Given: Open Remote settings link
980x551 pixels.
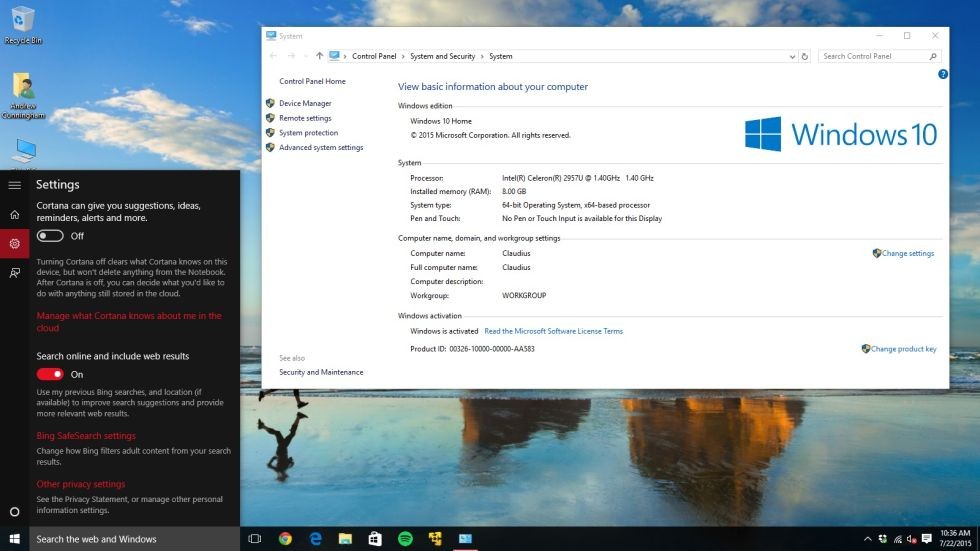Looking at the screenshot, I should click(x=305, y=118).
